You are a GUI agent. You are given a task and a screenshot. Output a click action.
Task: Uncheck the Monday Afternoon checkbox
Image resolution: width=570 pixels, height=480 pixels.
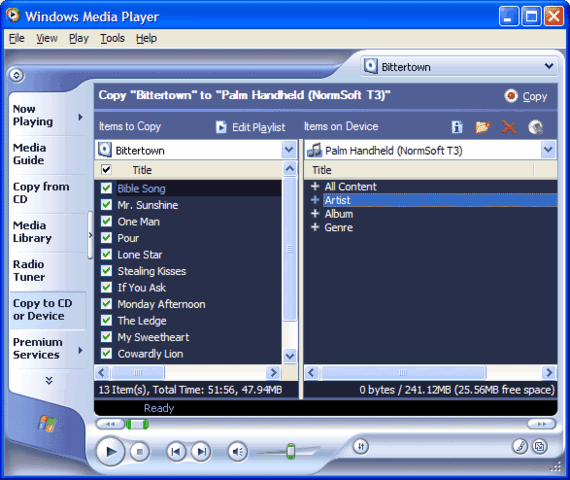[x=106, y=304]
